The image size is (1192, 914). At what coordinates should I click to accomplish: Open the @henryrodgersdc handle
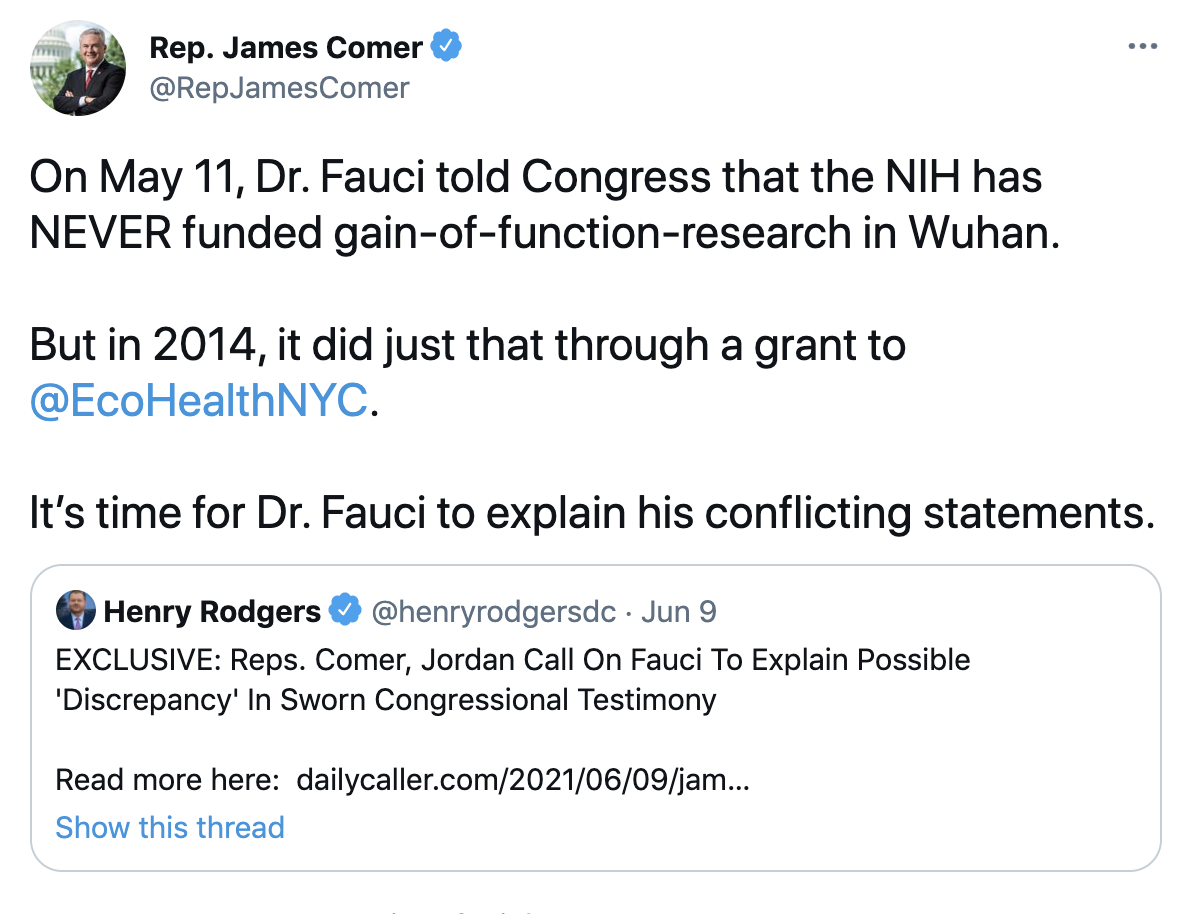(x=494, y=611)
